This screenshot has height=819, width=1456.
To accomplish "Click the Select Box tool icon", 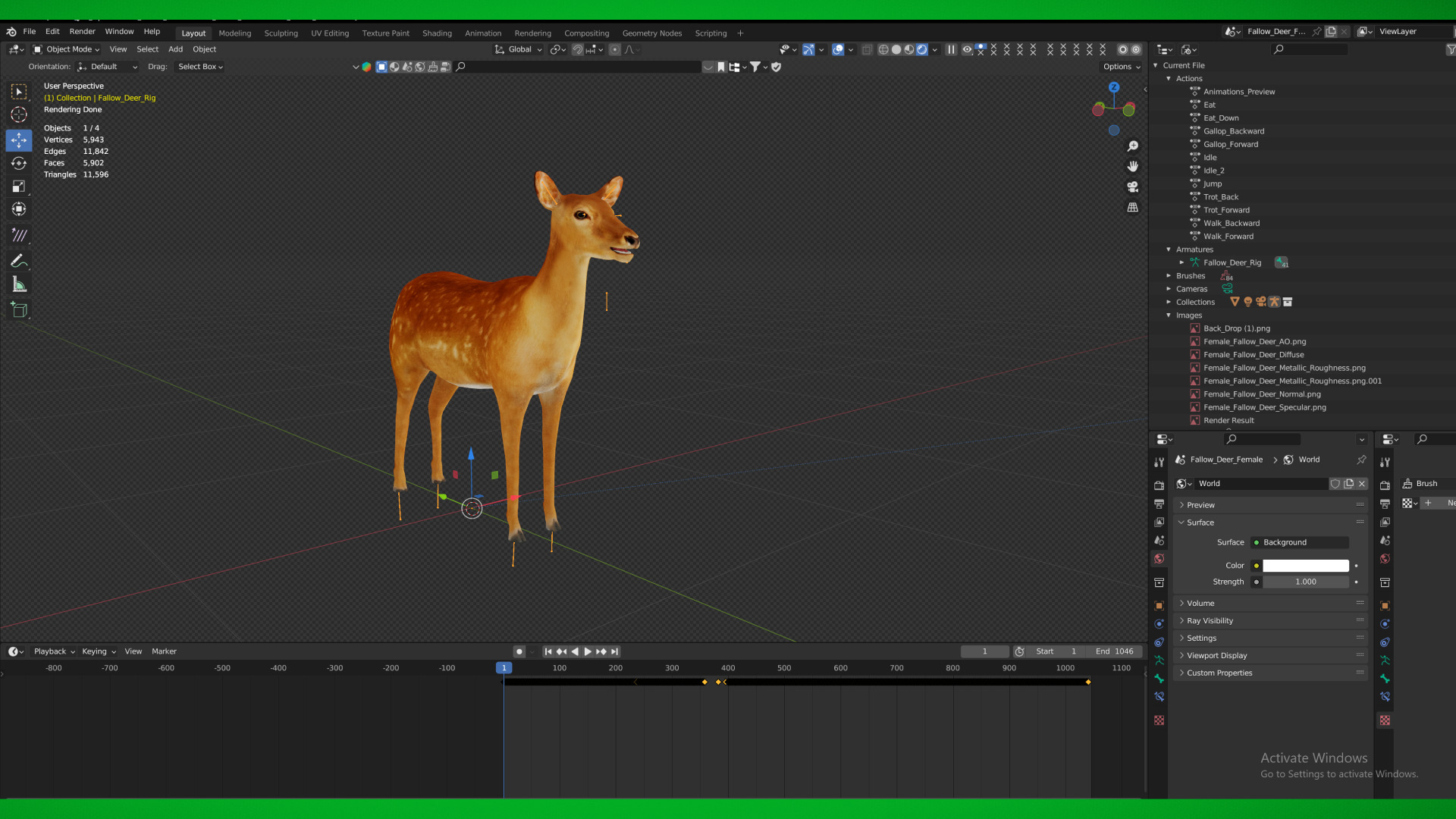I will [19, 92].
